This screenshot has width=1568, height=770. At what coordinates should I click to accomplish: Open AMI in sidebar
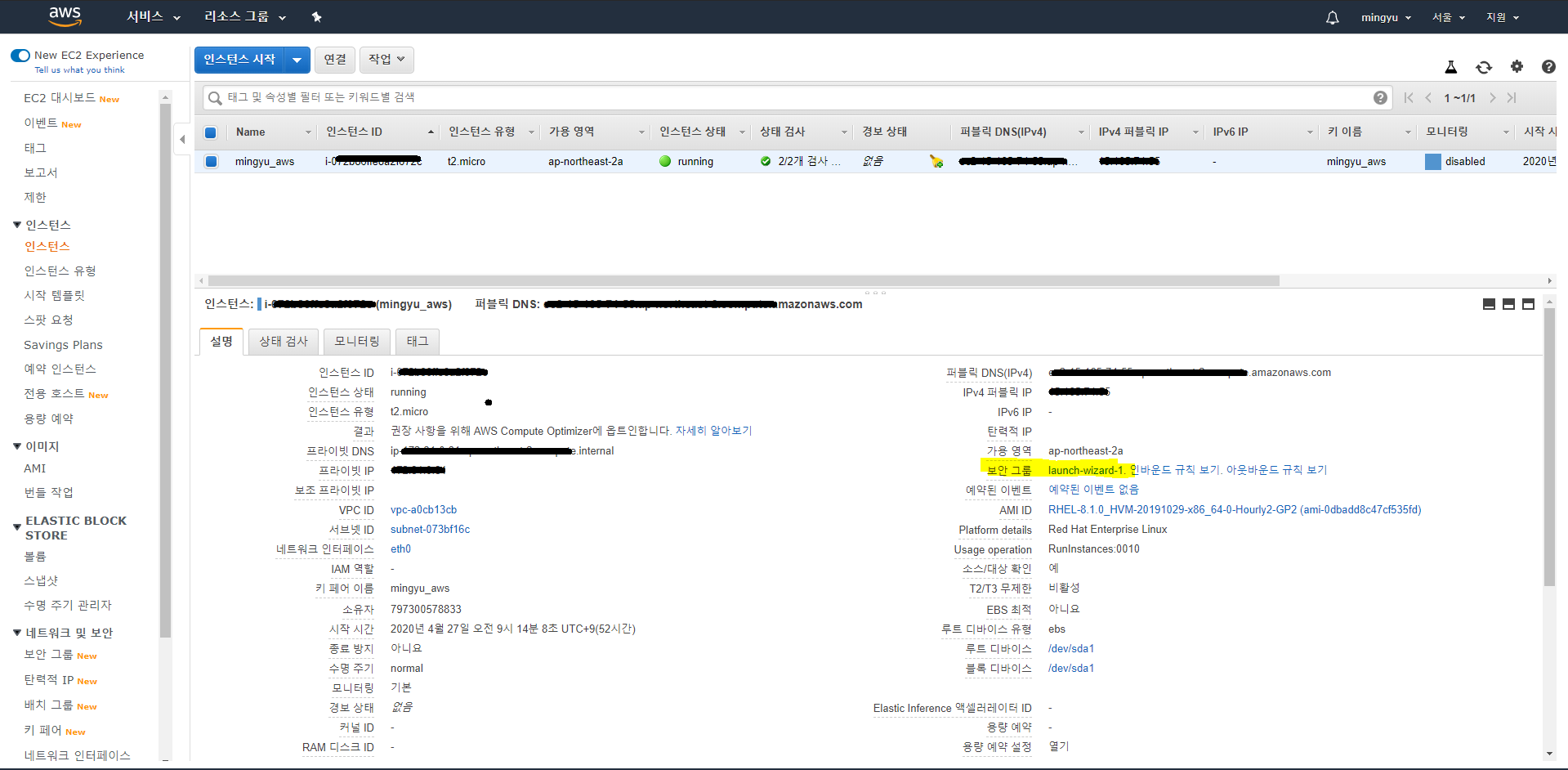coord(35,468)
